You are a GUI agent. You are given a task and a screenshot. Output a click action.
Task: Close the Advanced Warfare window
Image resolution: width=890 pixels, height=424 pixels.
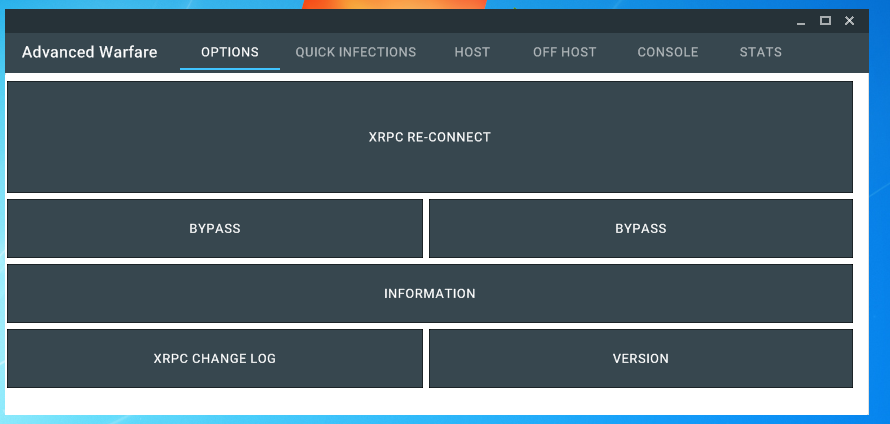(849, 21)
